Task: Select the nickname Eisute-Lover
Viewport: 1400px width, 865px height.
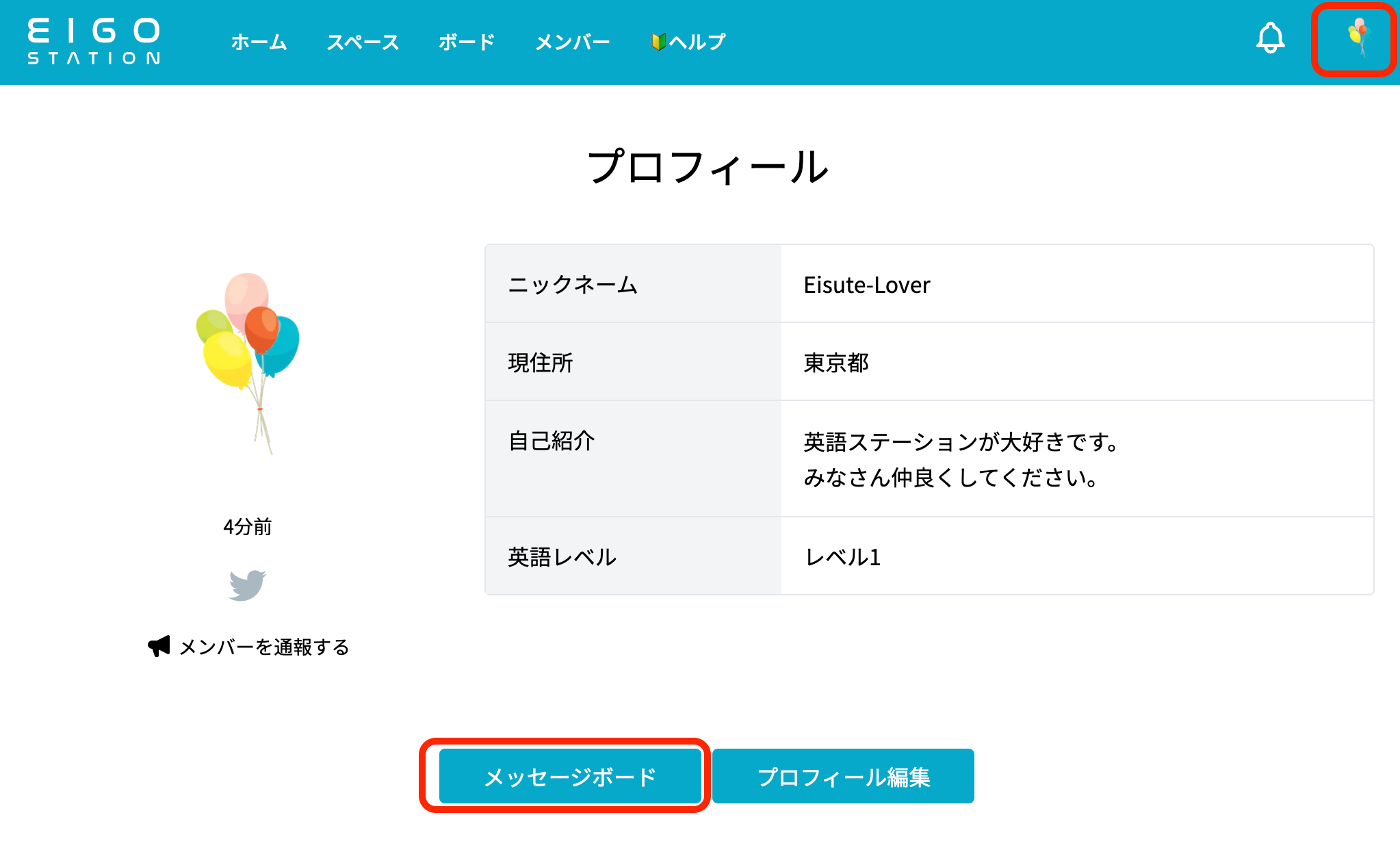Action: [x=866, y=285]
